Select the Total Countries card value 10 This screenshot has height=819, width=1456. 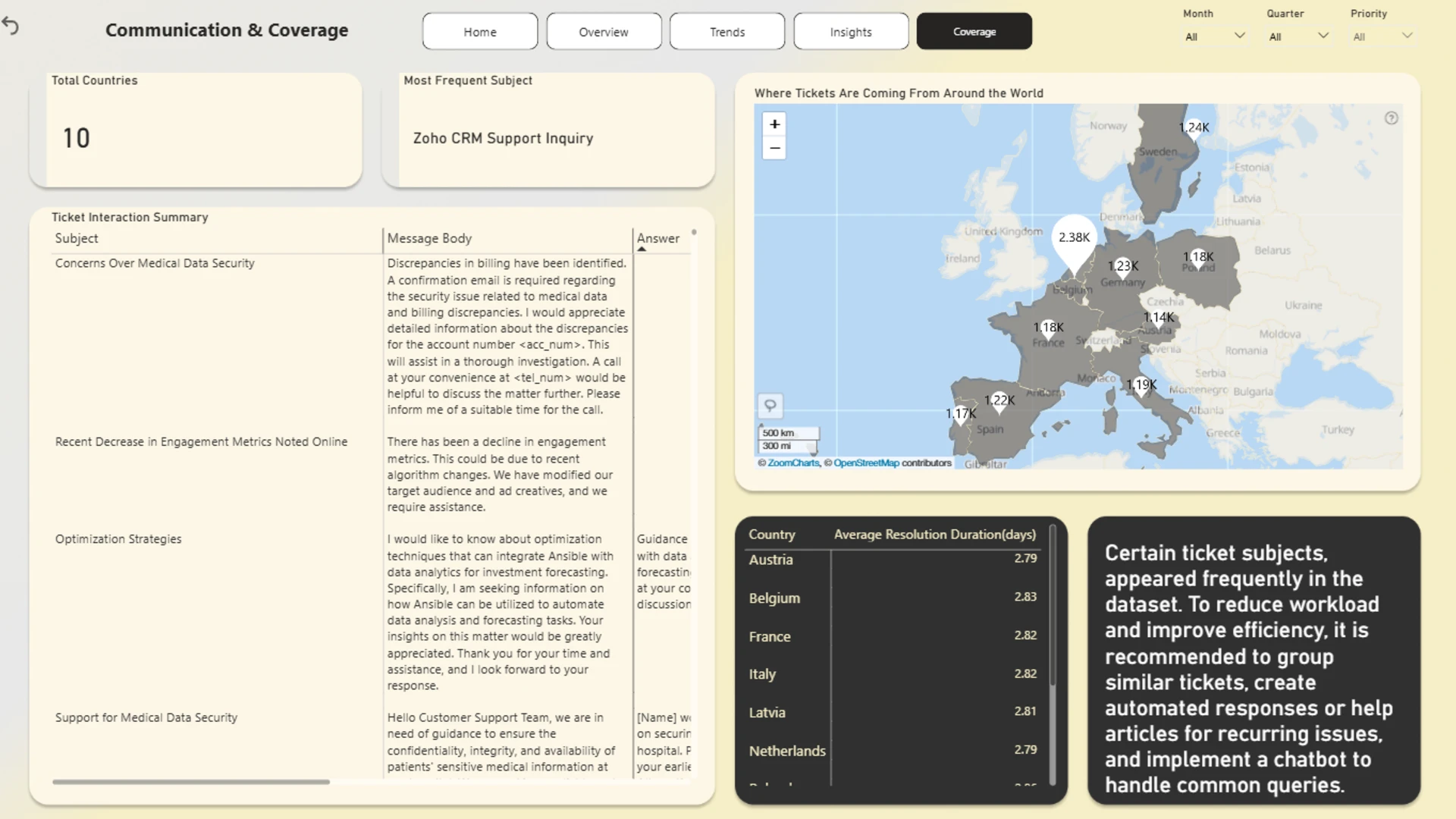click(x=76, y=138)
